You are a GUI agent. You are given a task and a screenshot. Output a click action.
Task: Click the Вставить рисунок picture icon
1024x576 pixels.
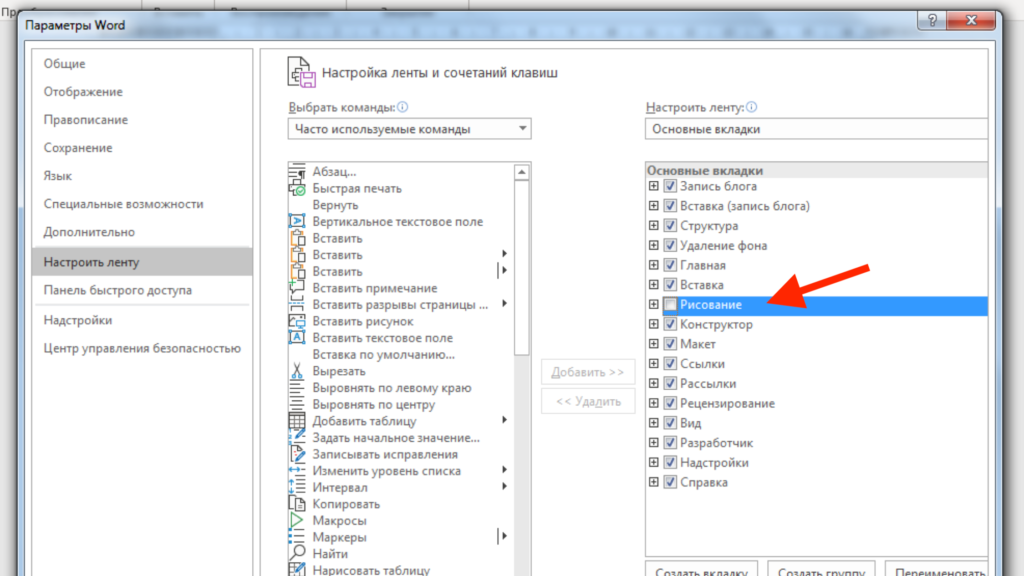point(297,321)
